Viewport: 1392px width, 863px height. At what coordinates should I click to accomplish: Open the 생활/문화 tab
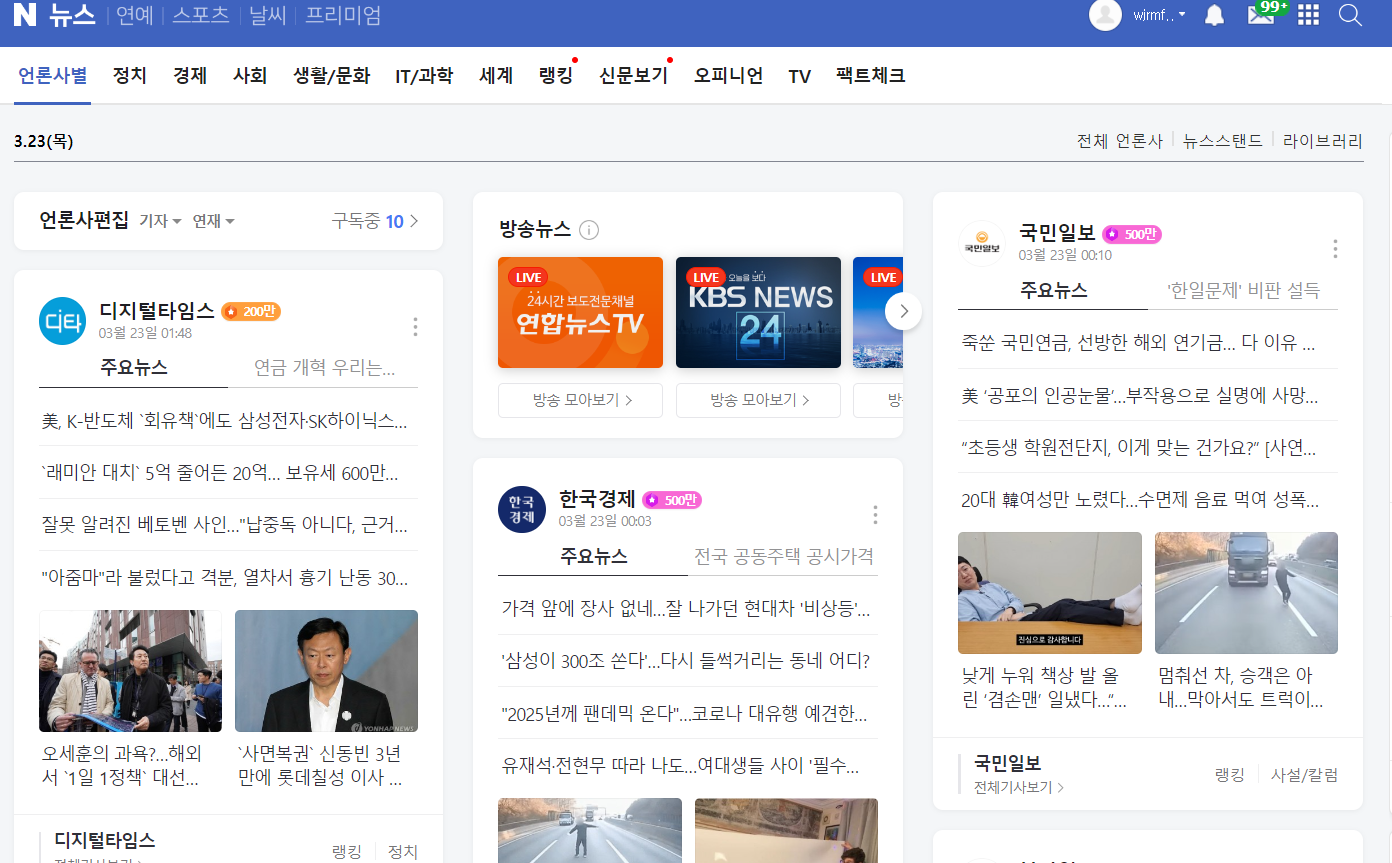click(x=332, y=75)
